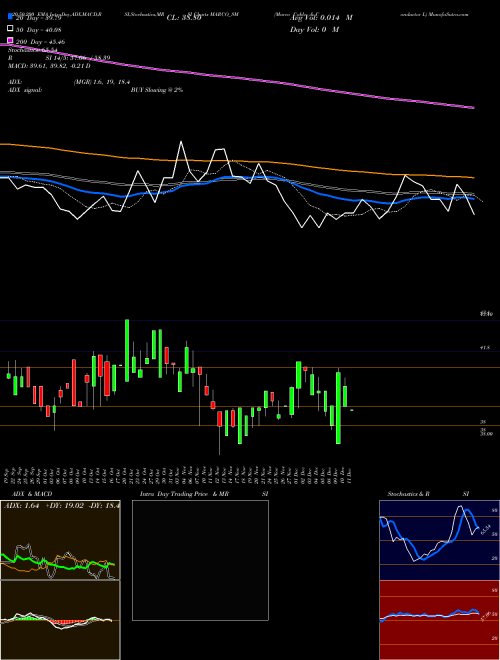Click the 'CL: 38.50' closing price label
Viewport: 500px width, 660px height.
(184, 18)
